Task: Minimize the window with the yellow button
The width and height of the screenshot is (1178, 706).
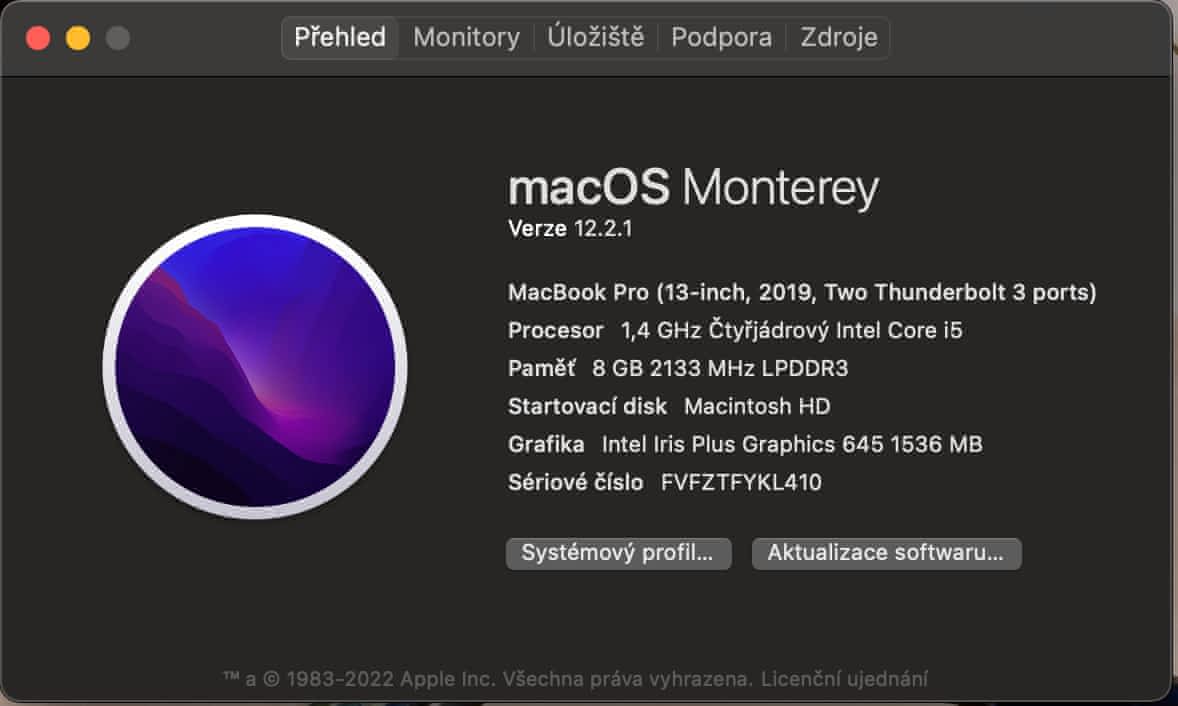Action: point(78,39)
